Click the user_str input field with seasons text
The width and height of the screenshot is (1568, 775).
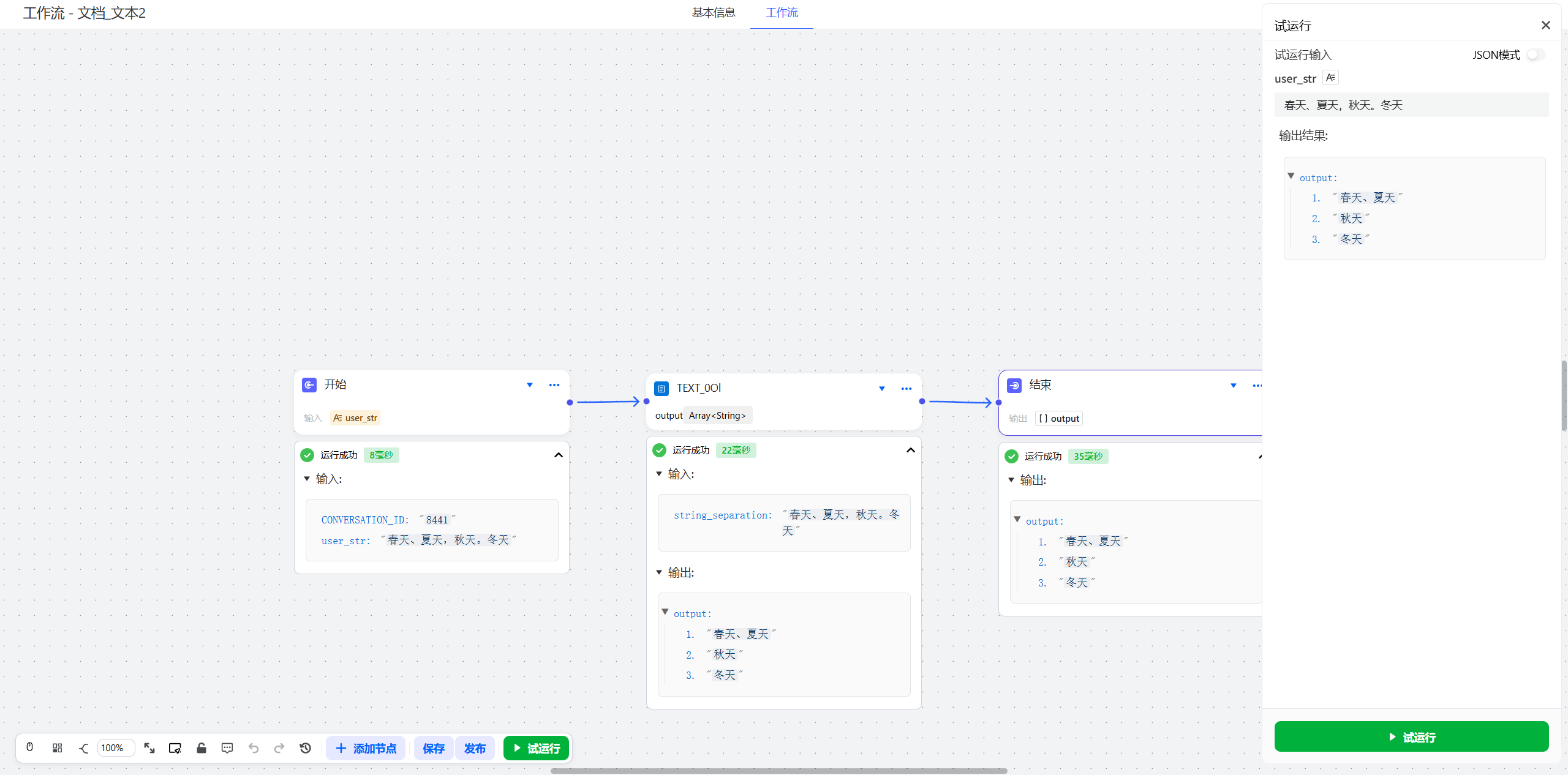click(x=1411, y=105)
